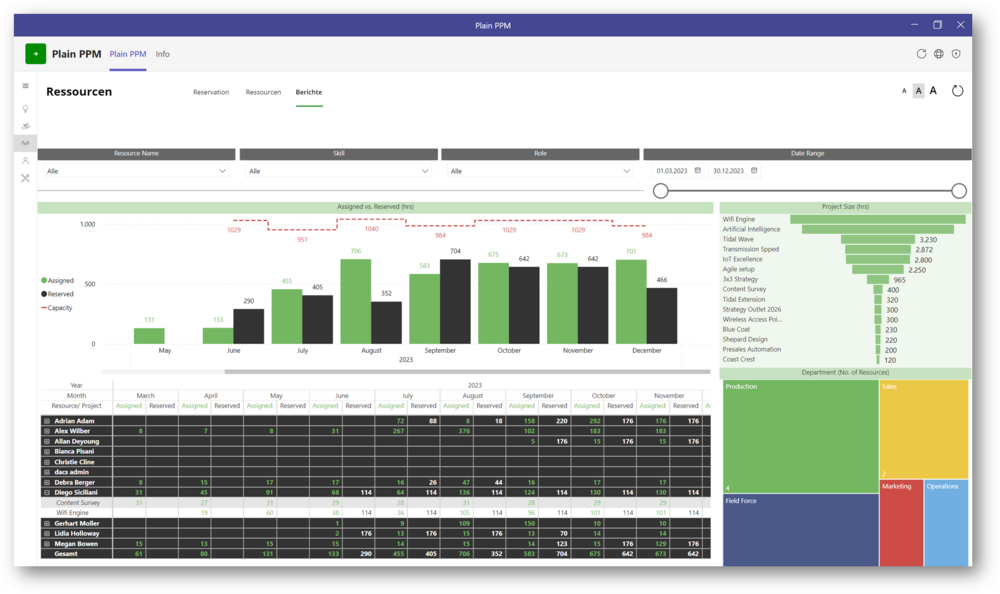Click the shield icon in the top bar
This screenshot has width=1000, height=594.
point(956,54)
